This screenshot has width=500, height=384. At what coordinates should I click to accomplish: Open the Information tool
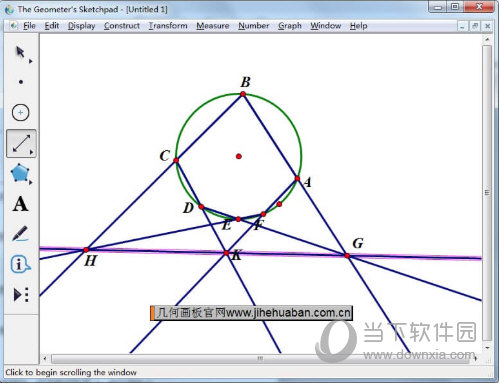[x=20, y=265]
